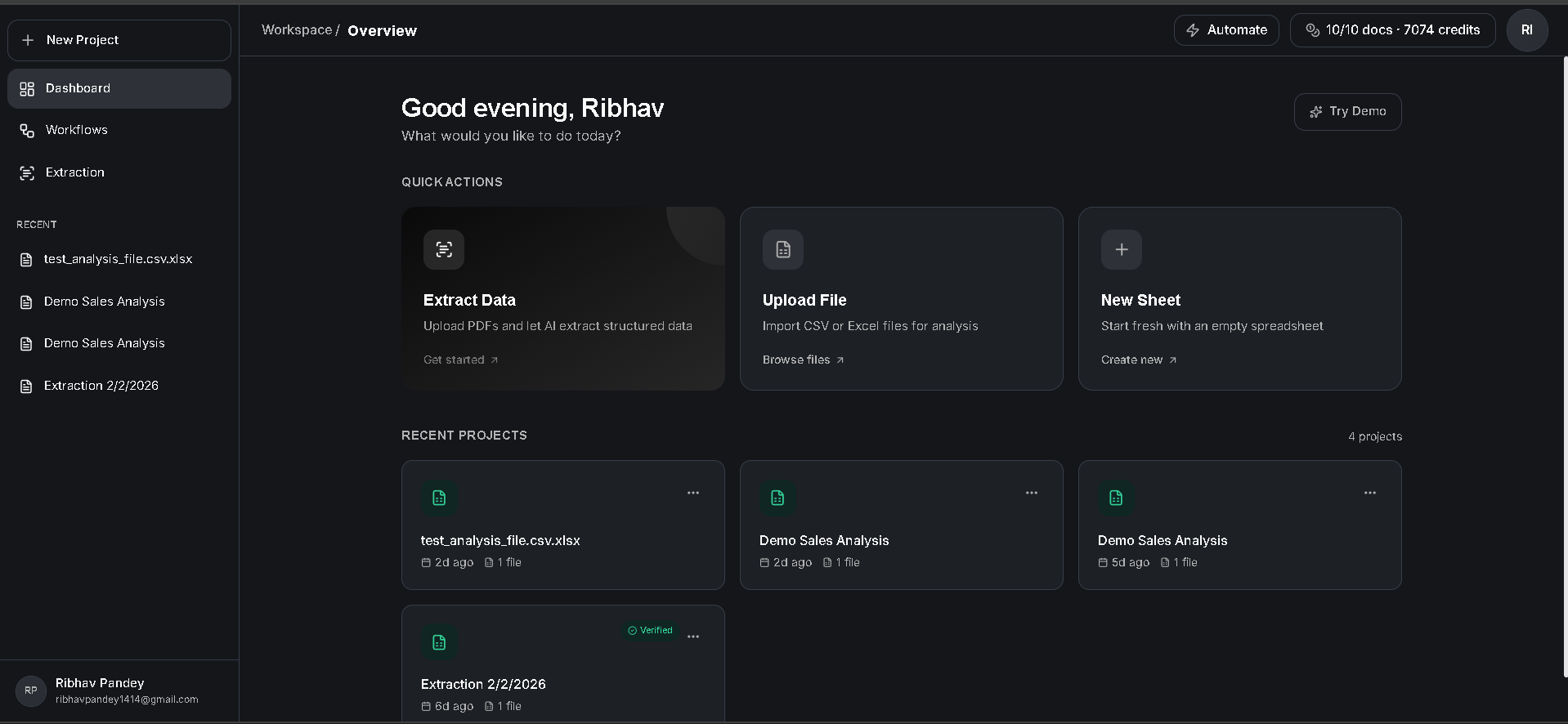Image resolution: width=1568 pixels, height=724 pixels.
Task: Click the RI profile avatar
Action: pyautogui.click(x=1526, y=30)
